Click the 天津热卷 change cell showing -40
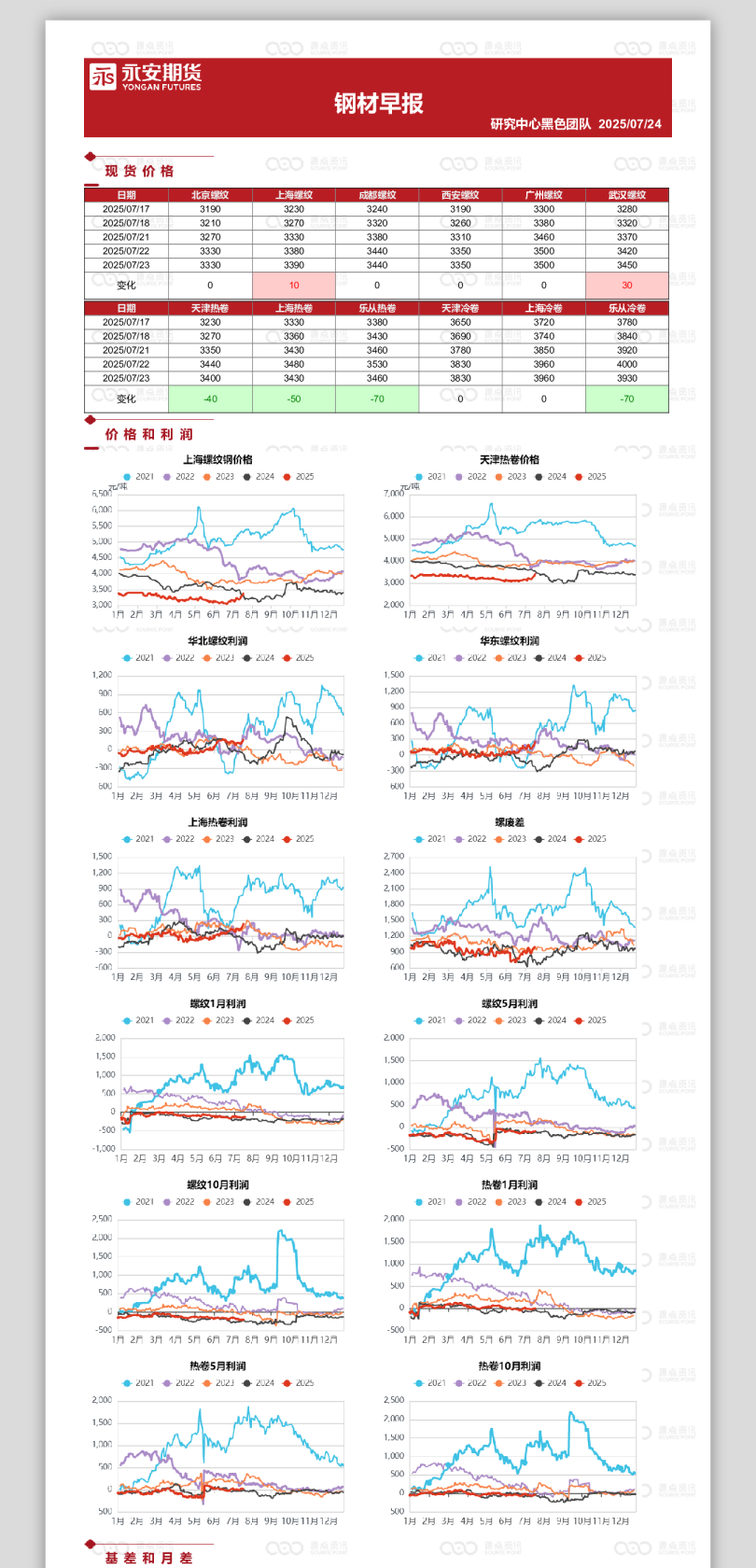756x1568 pixels. 210,399
